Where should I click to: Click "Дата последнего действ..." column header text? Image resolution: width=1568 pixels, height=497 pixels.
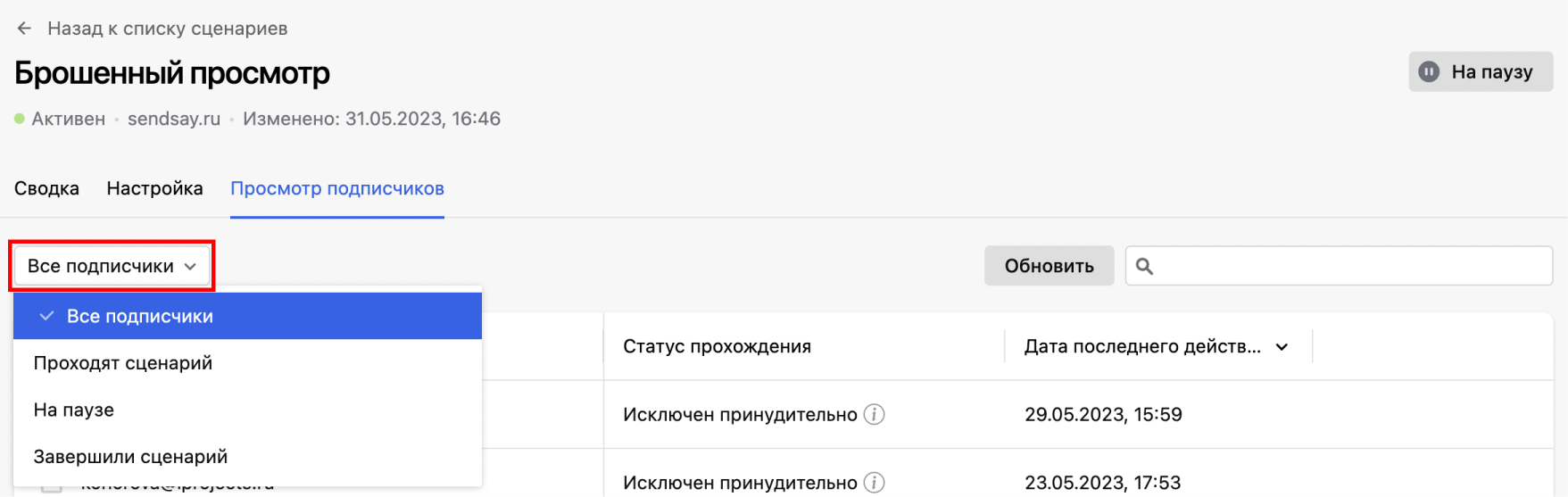pyautogui.click(x=1142, y=346)
